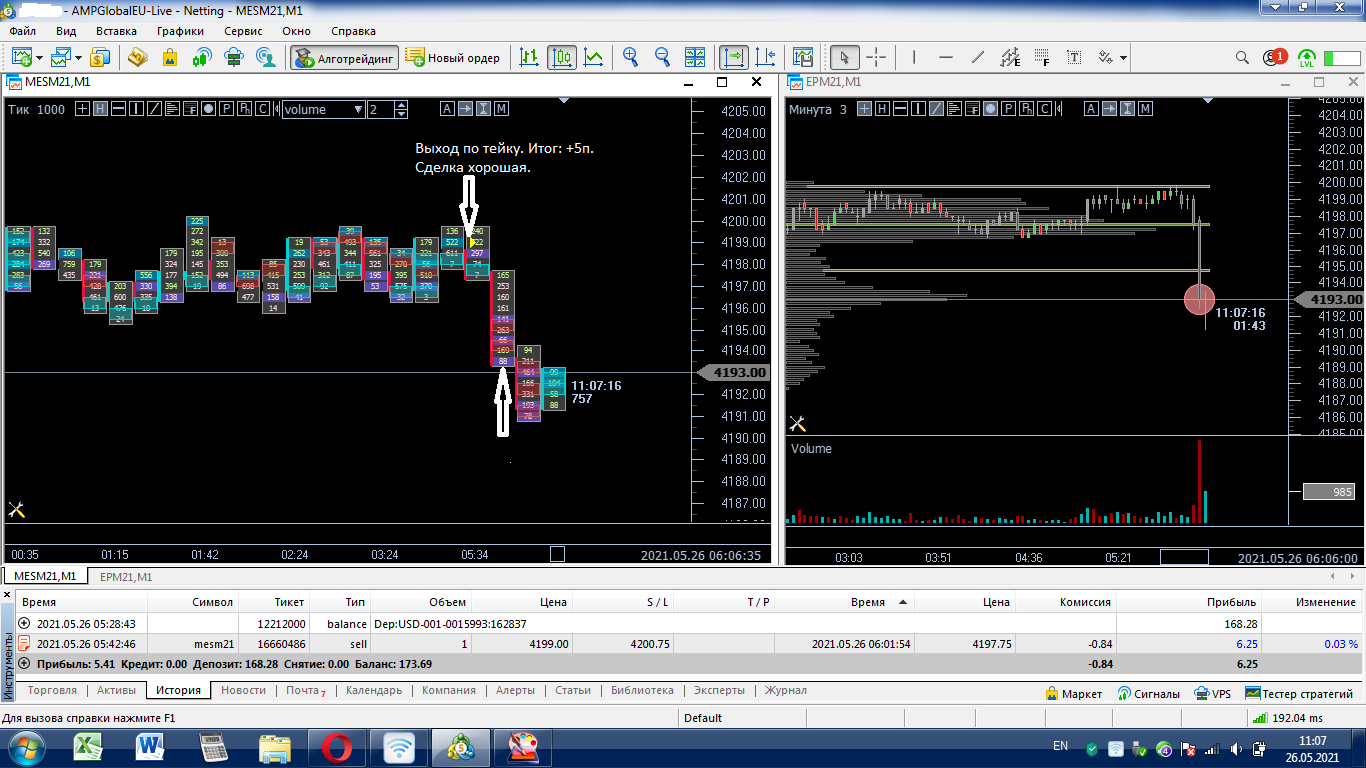This screenshot has height=768, width=1366.
Task: Open the volume dropdown in MESM21 chart
Action: point(323,109)
